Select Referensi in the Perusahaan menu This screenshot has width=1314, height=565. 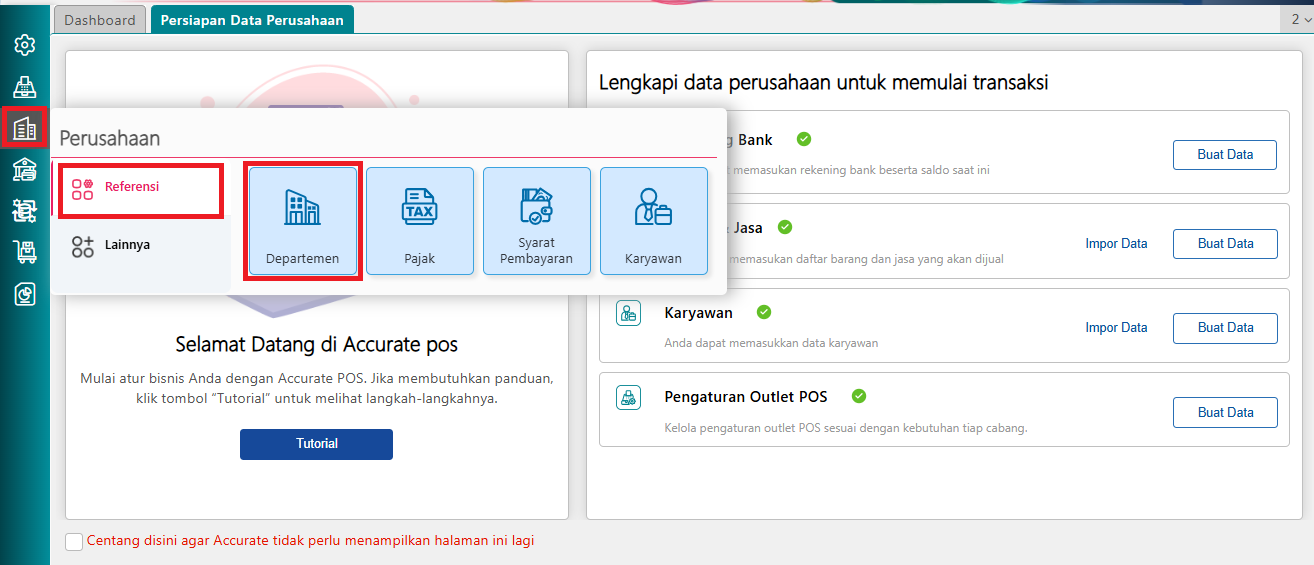140,190
